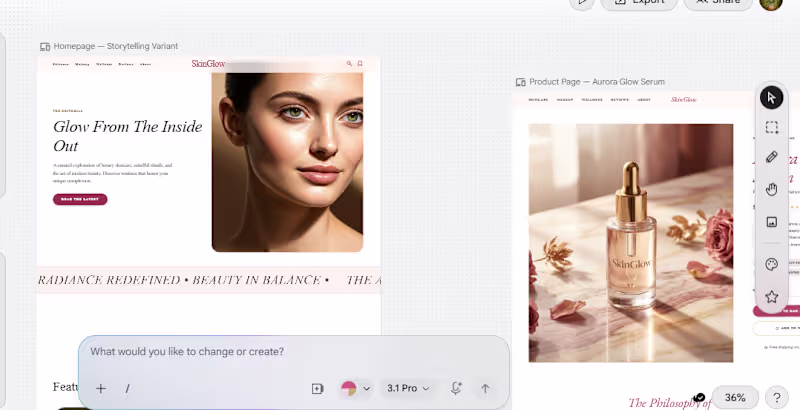800x410 pixels.
Task: Click the device icon beside Homepage title
Action: click(45, 46)
